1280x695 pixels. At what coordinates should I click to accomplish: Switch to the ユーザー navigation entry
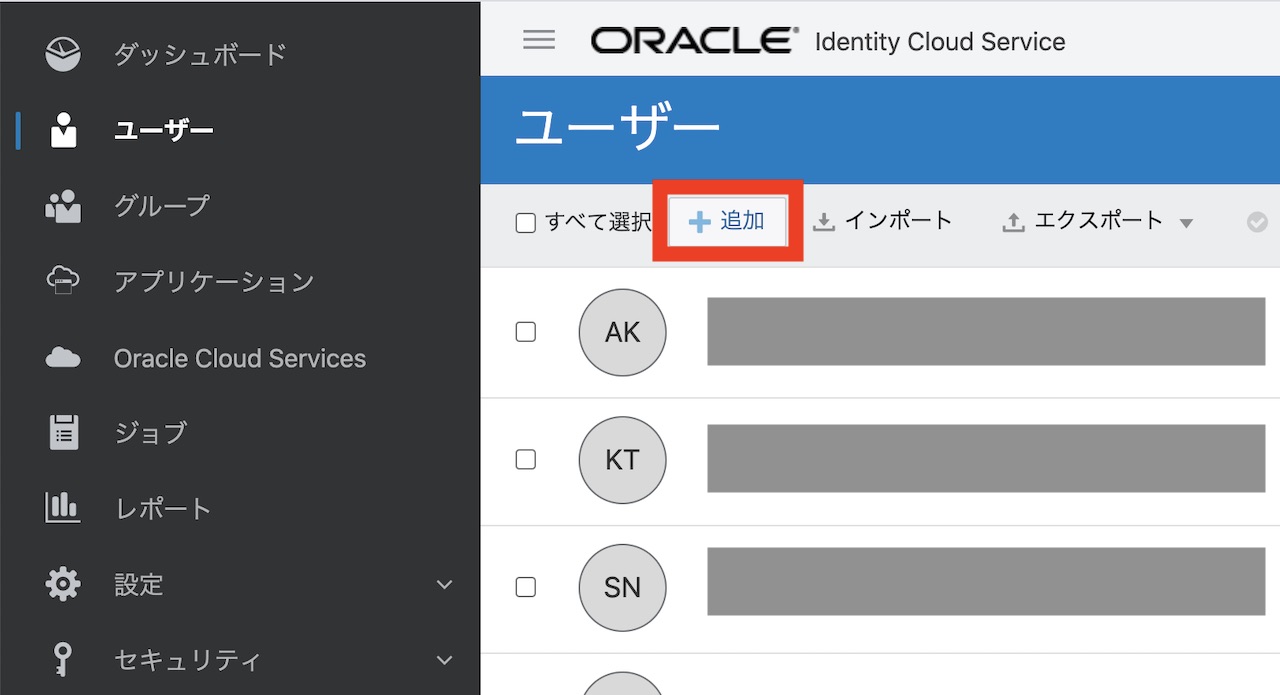coord(163,130)
